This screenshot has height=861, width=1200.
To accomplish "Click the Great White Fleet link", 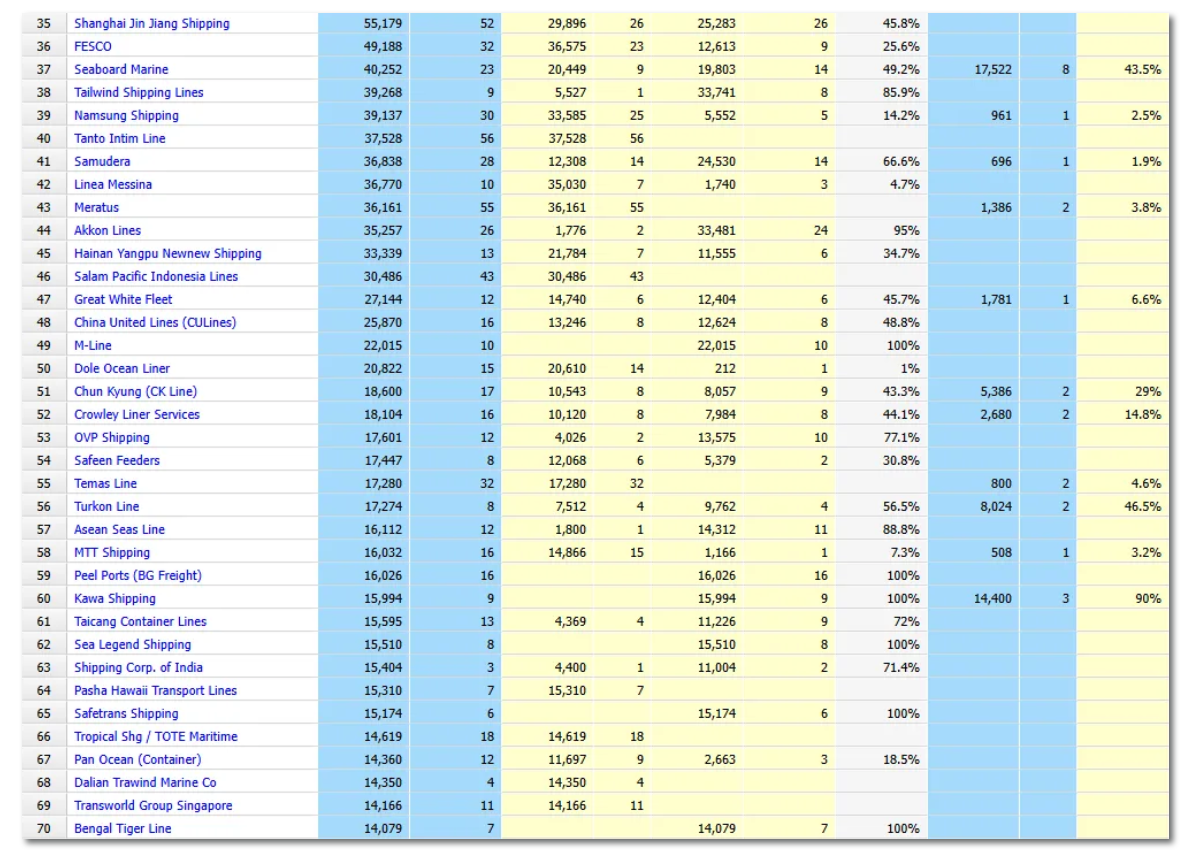I will (x=123, y=299).
